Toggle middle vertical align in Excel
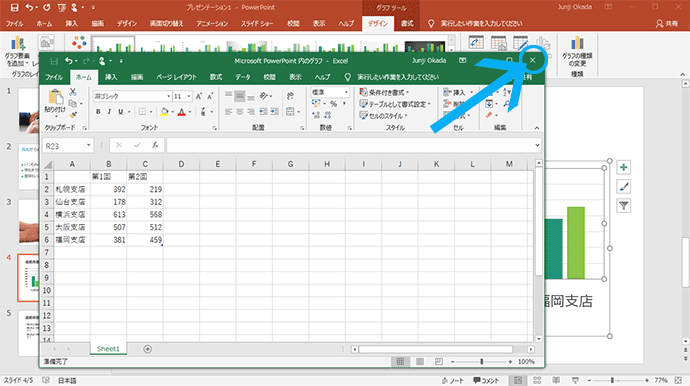 (x=240, y=96)
